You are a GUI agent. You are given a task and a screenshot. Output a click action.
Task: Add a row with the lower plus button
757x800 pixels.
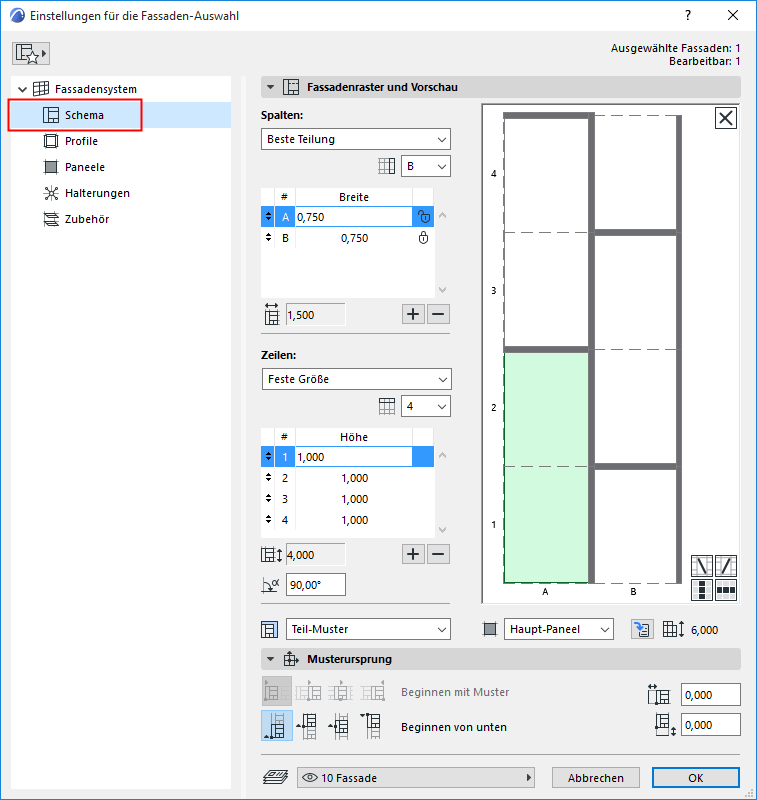[413, 554]
